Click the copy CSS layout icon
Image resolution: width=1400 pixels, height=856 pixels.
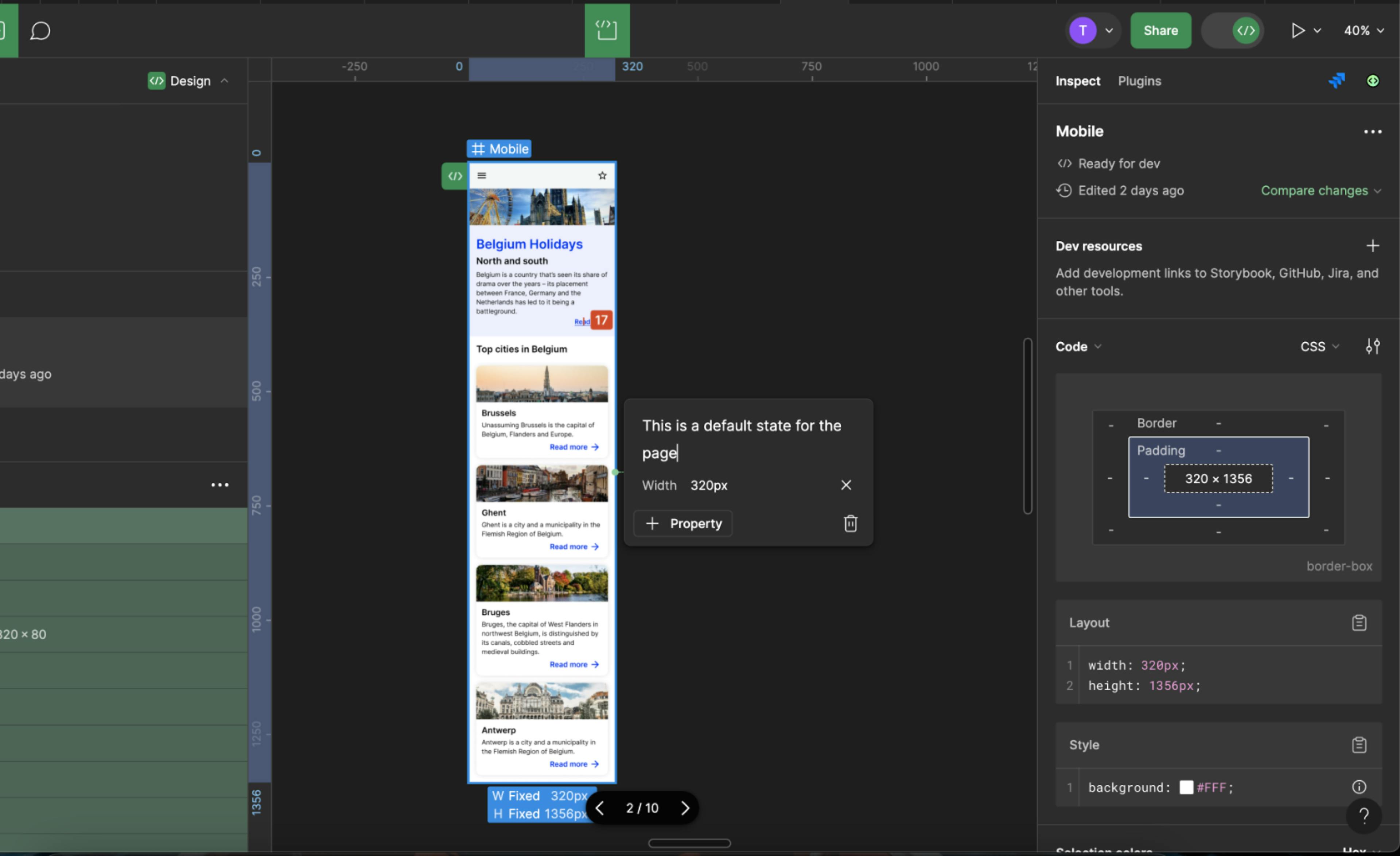pos(1360,622)
